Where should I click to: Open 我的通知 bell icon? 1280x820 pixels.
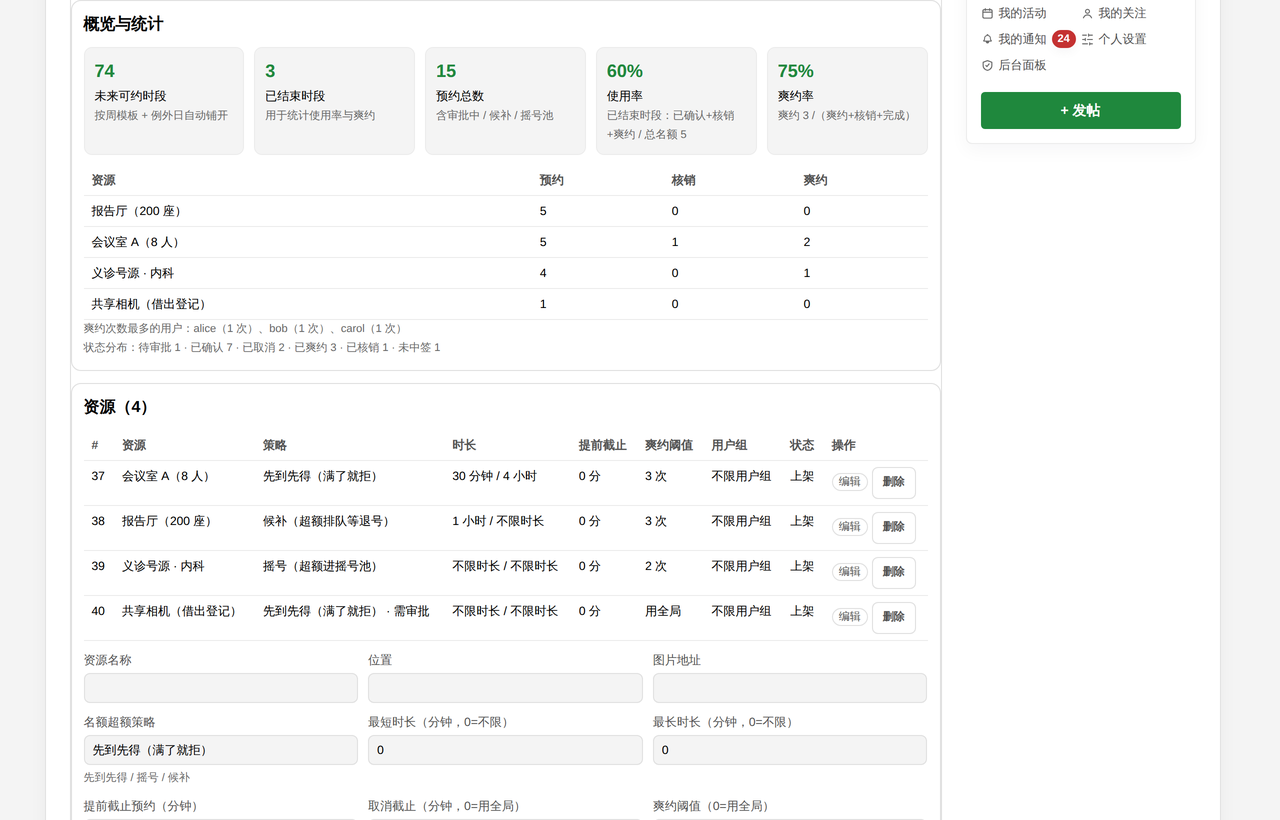tap(987, 39)
